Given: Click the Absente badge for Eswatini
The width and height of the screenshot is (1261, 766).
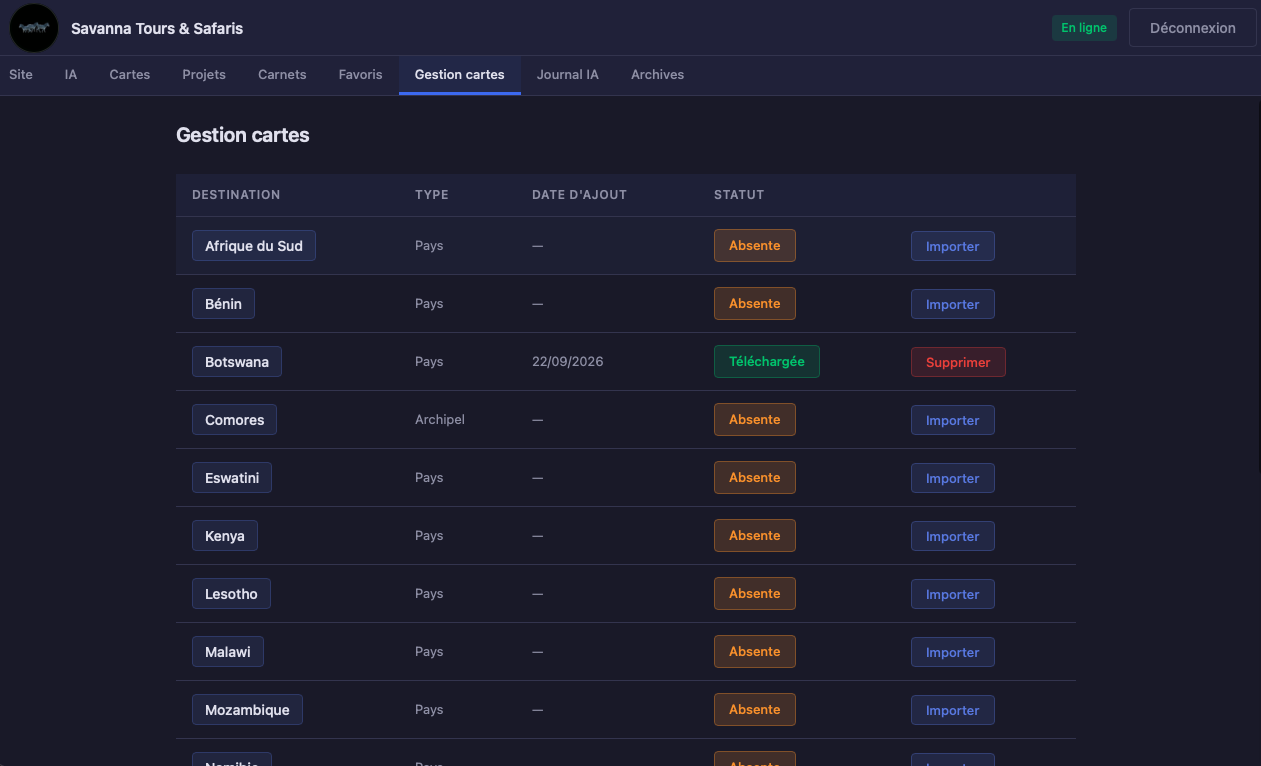Looking at the screenshot, I should [755, 478].
